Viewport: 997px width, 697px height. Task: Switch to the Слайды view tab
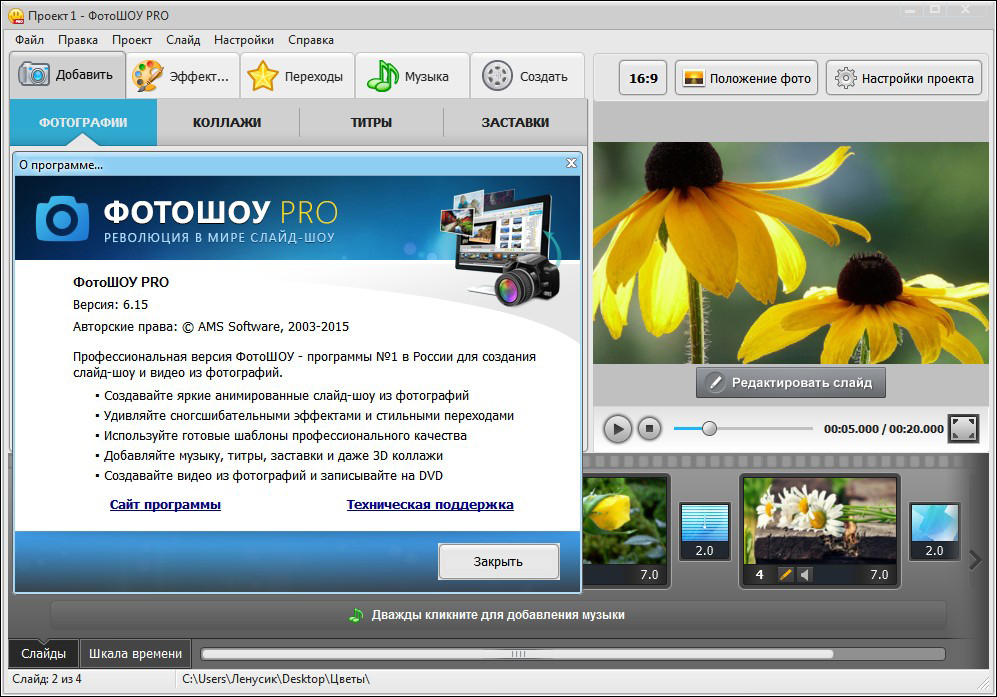point(43,654)
